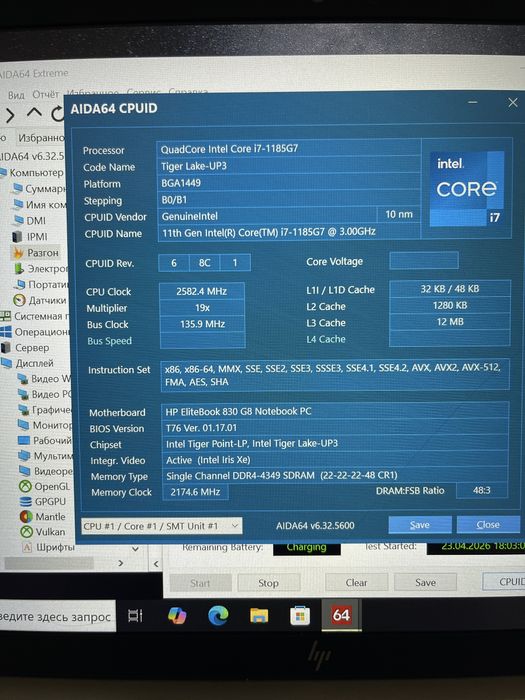The width and height of the screenshot is (525, 700).
Task: Minimize the AIDA64 CPUID window
Action: click(x=473, y=103)
